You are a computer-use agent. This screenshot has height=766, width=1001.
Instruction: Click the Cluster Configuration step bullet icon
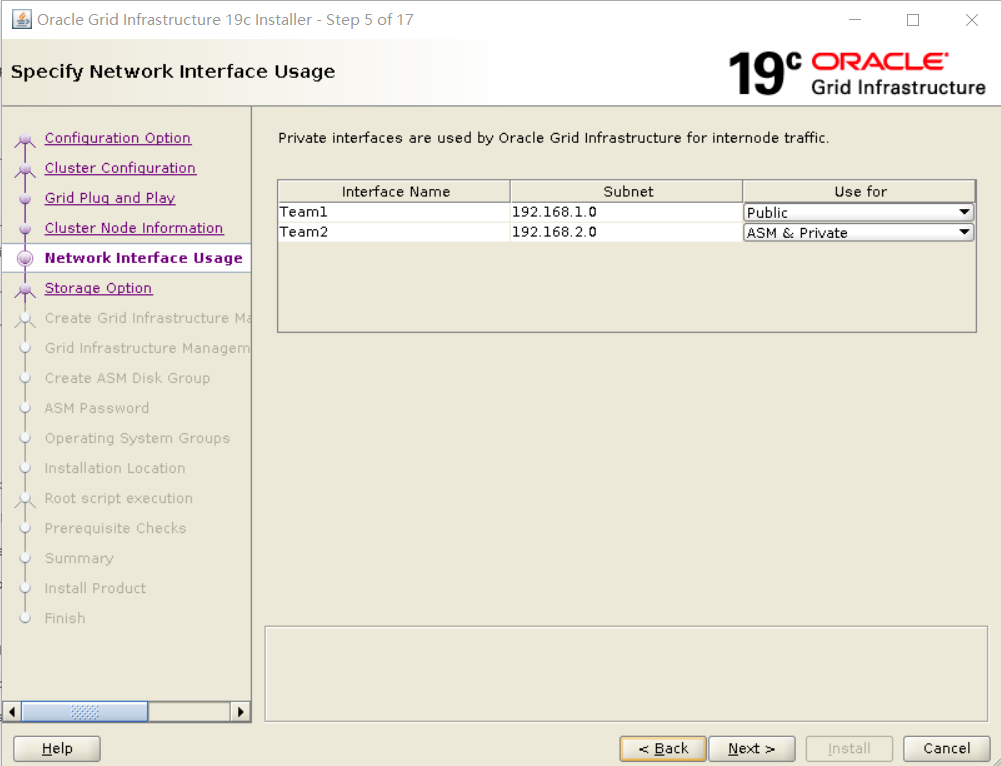coord(25,169)
